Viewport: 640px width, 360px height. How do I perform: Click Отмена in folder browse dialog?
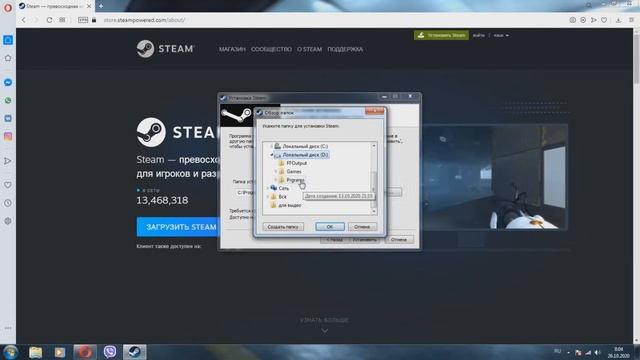pos(362,227)
